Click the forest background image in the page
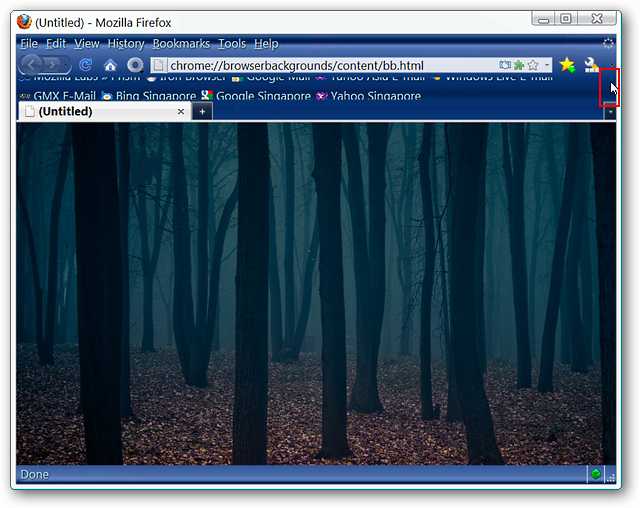 [316, 293]
